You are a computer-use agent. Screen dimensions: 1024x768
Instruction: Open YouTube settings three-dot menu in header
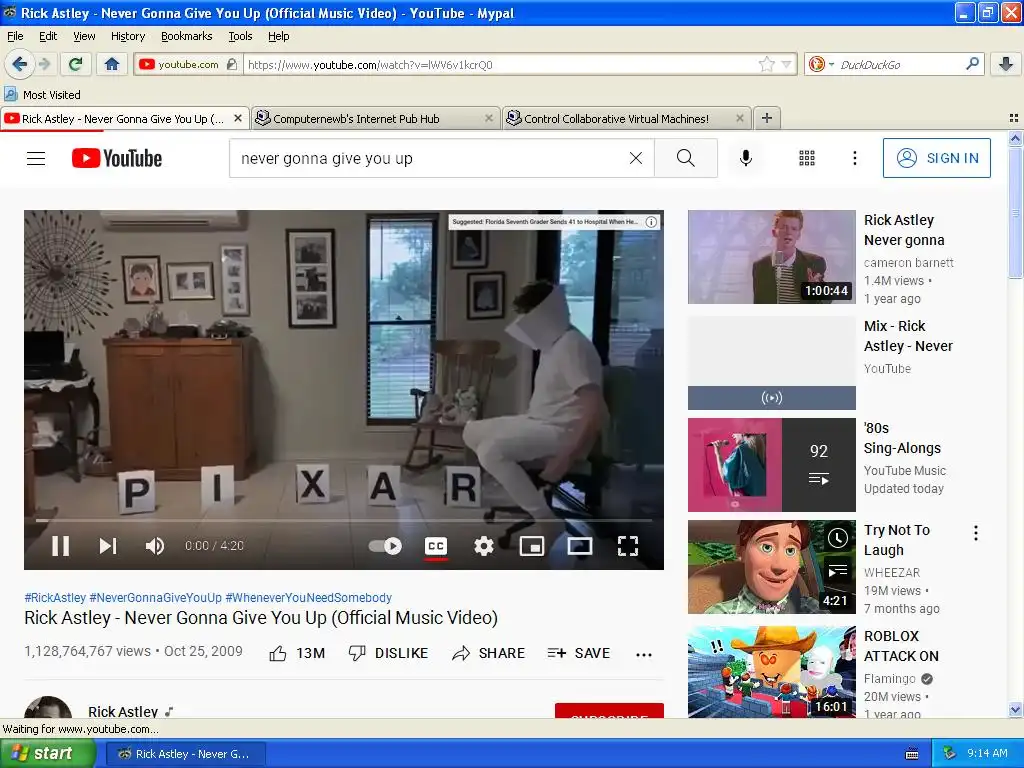coord(854,158)
